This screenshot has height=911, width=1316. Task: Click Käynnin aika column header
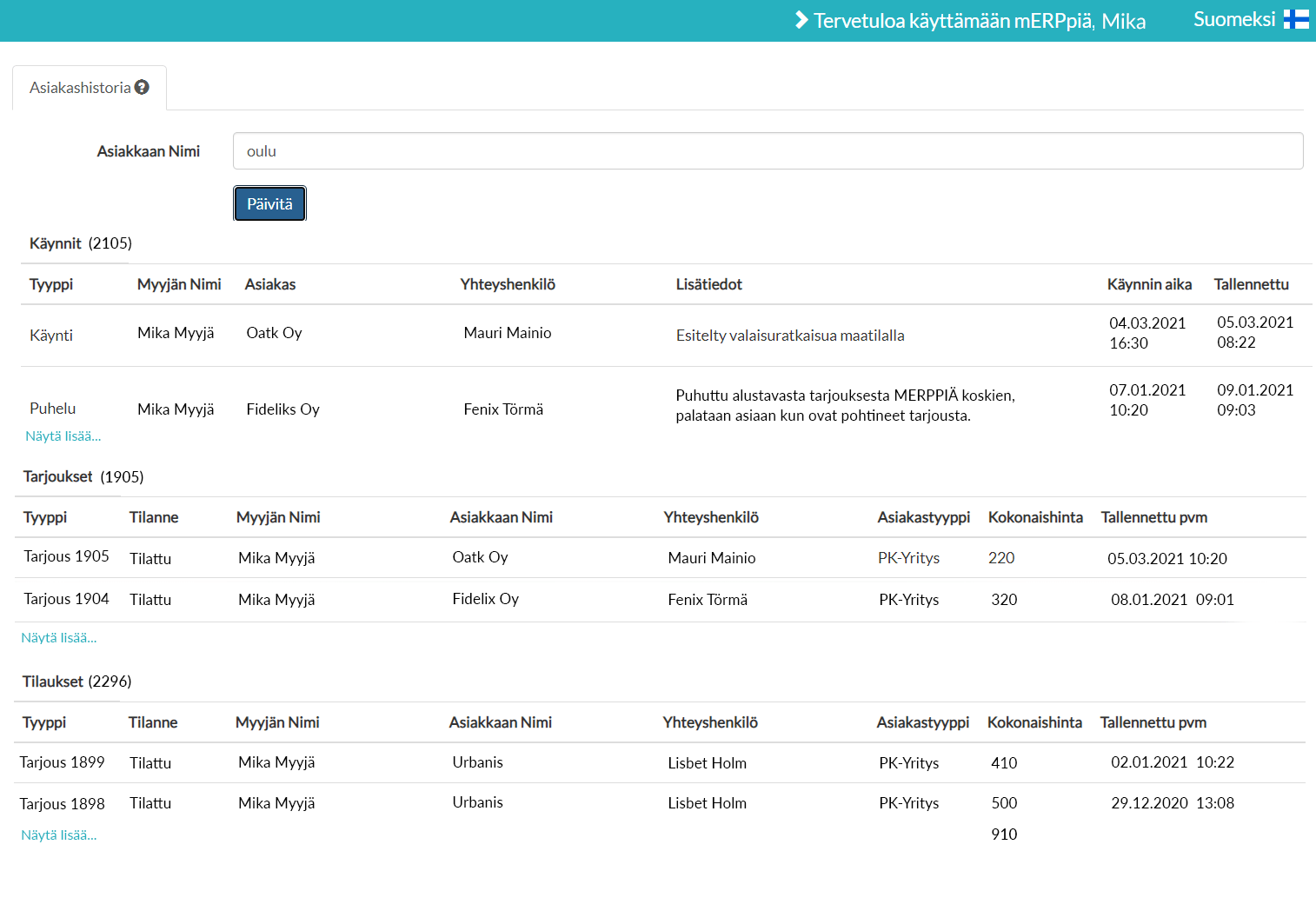(1149, 284)
